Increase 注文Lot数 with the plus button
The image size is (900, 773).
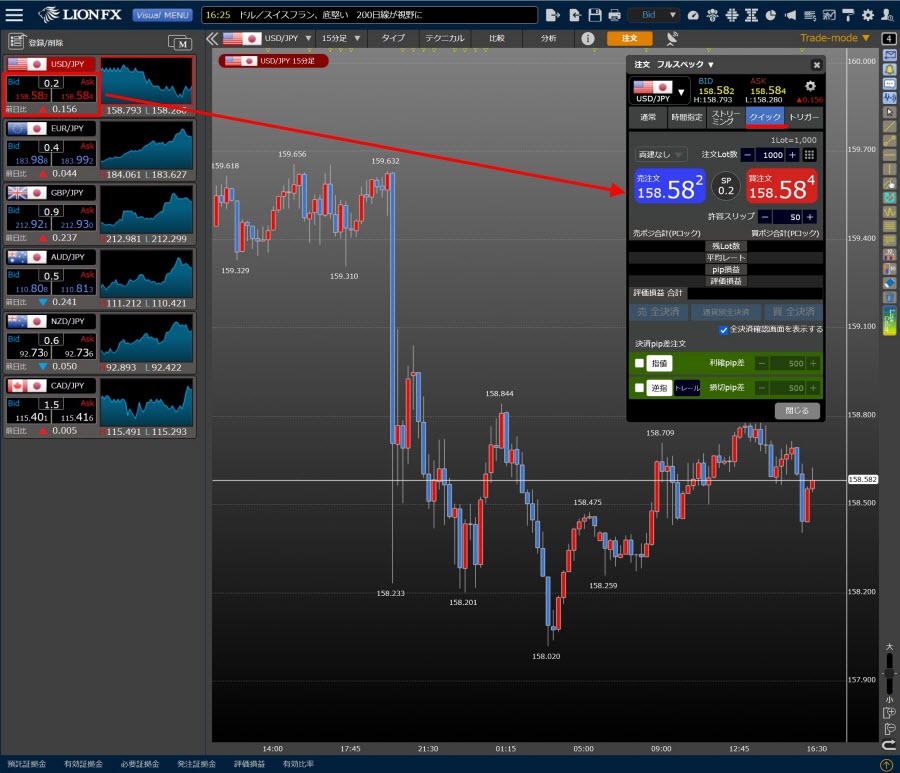point(793,155)
